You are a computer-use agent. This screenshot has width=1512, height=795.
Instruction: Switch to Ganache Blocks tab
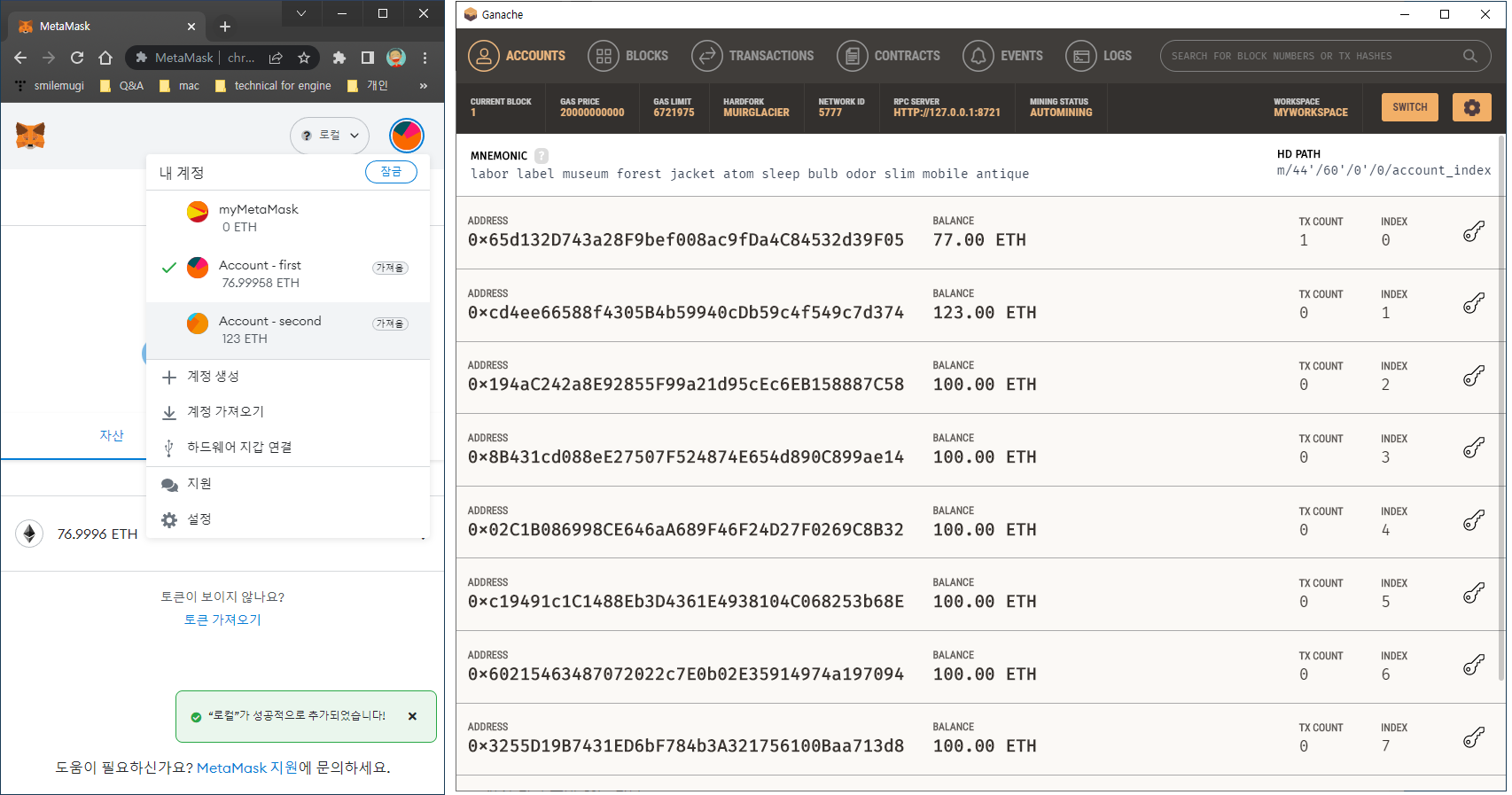(x=627, y=56)
